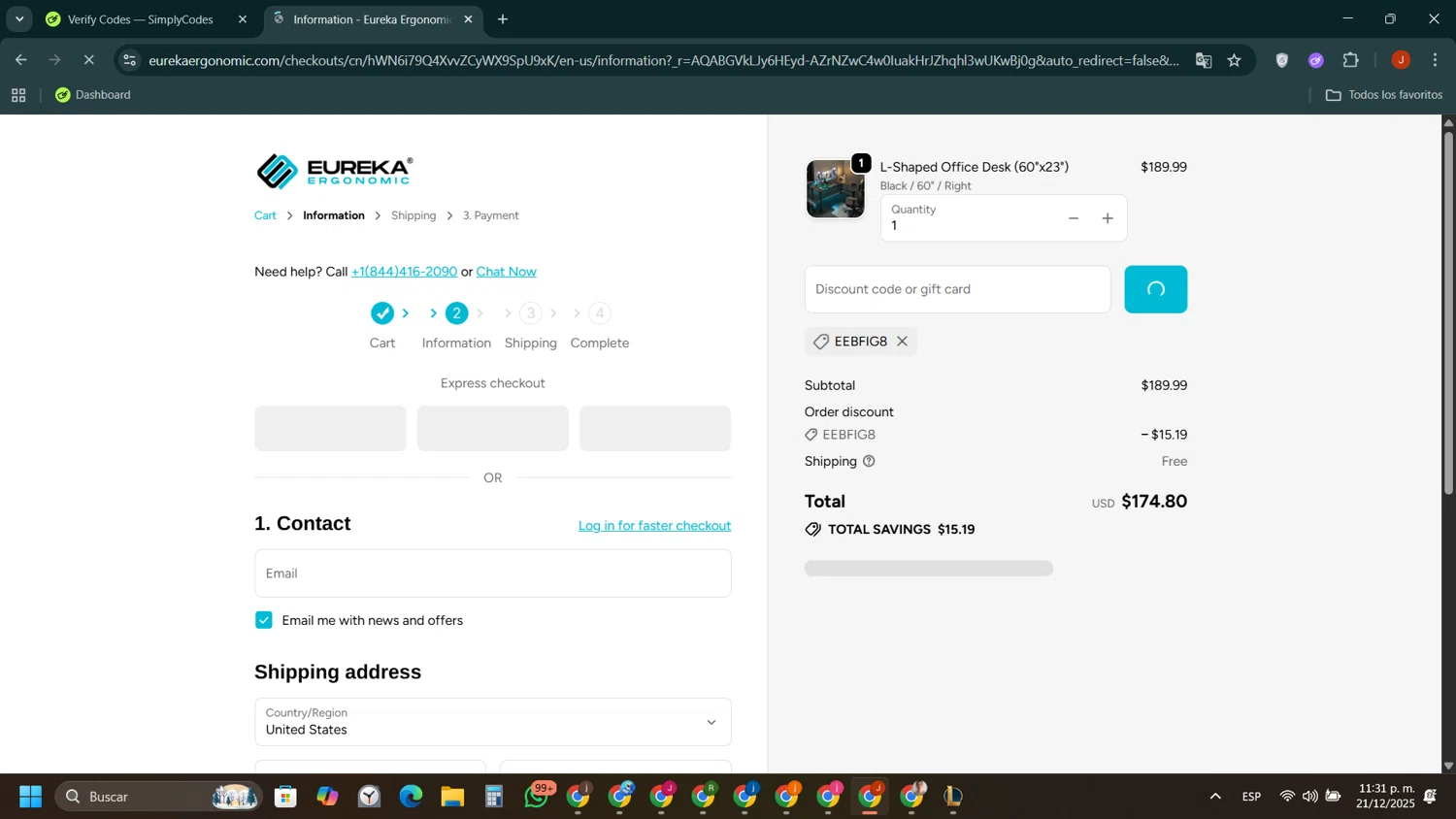Select the Information - Eureka Ergonomic tab
1456x819 pixels.
point(372,19)
